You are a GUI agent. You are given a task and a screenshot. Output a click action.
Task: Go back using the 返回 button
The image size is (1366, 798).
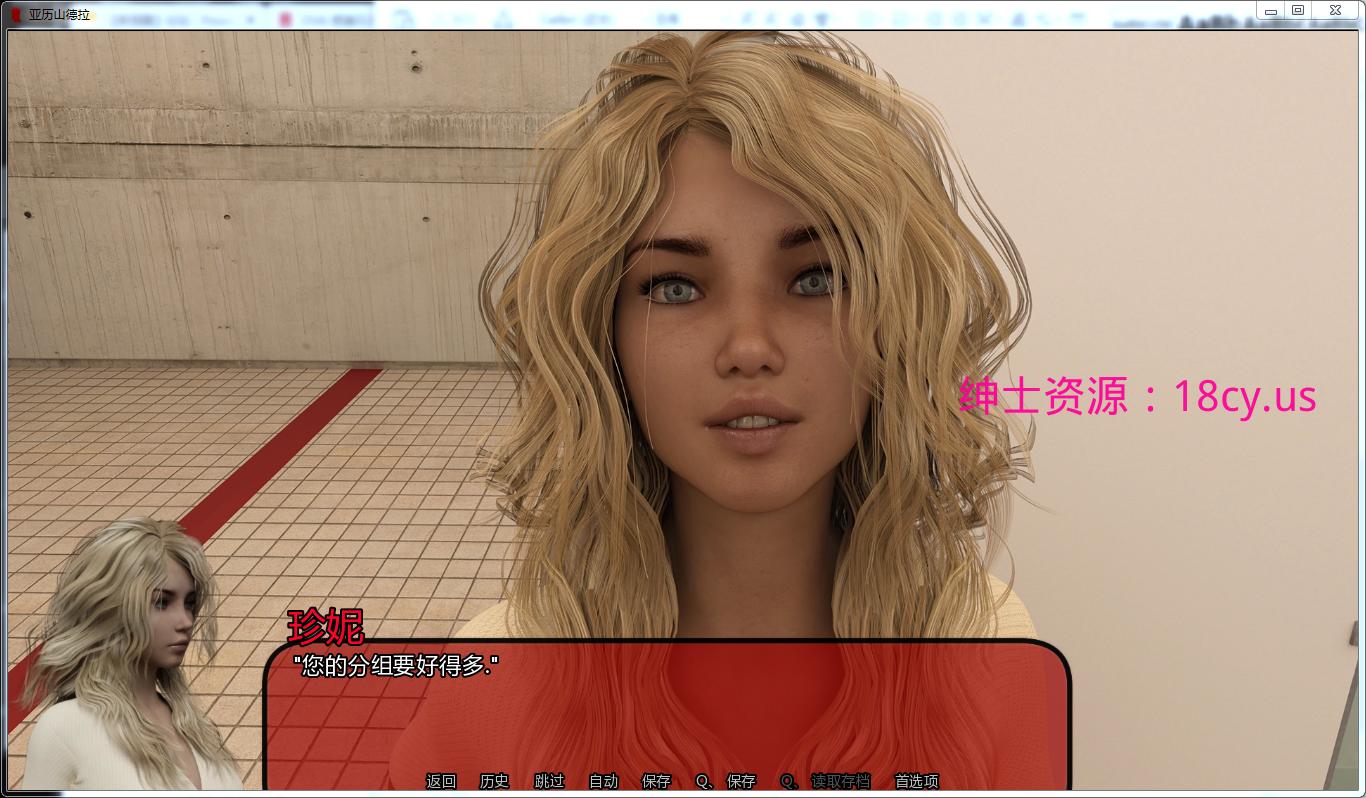coord(441,781)
